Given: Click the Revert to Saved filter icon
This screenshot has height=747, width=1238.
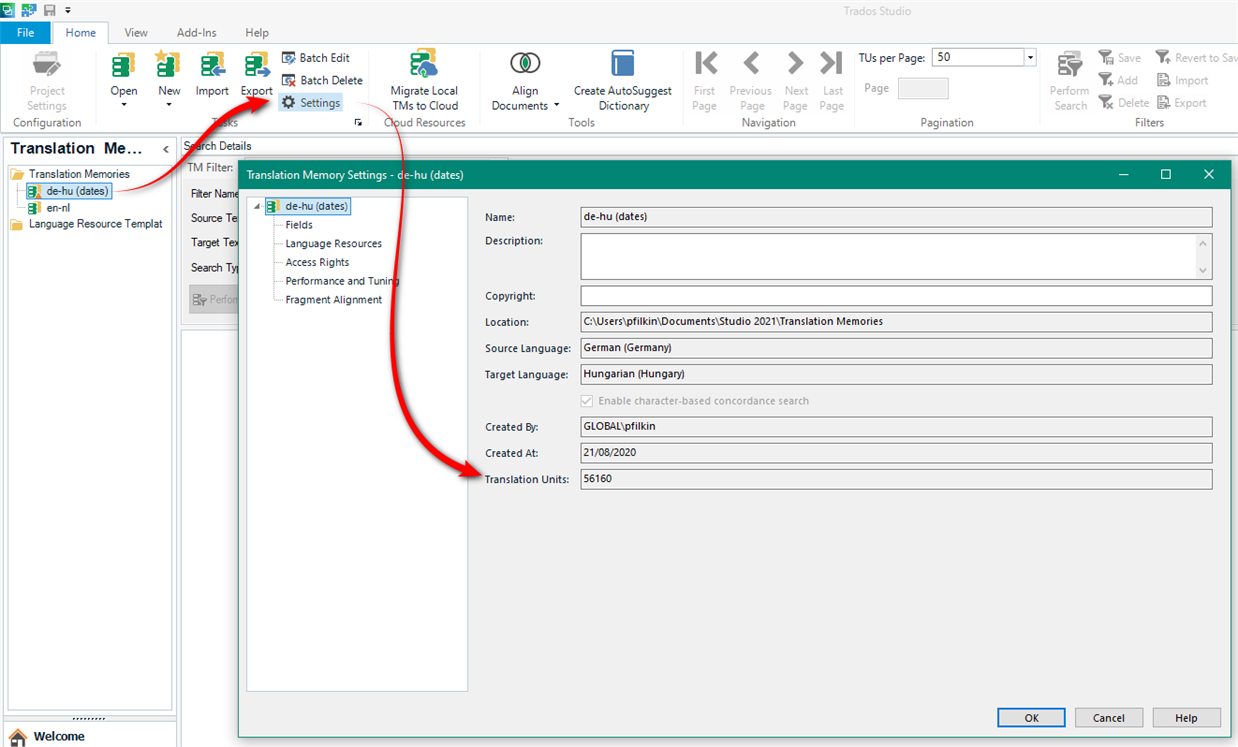Looking at the screenshot, I should tap(1164, 58).
